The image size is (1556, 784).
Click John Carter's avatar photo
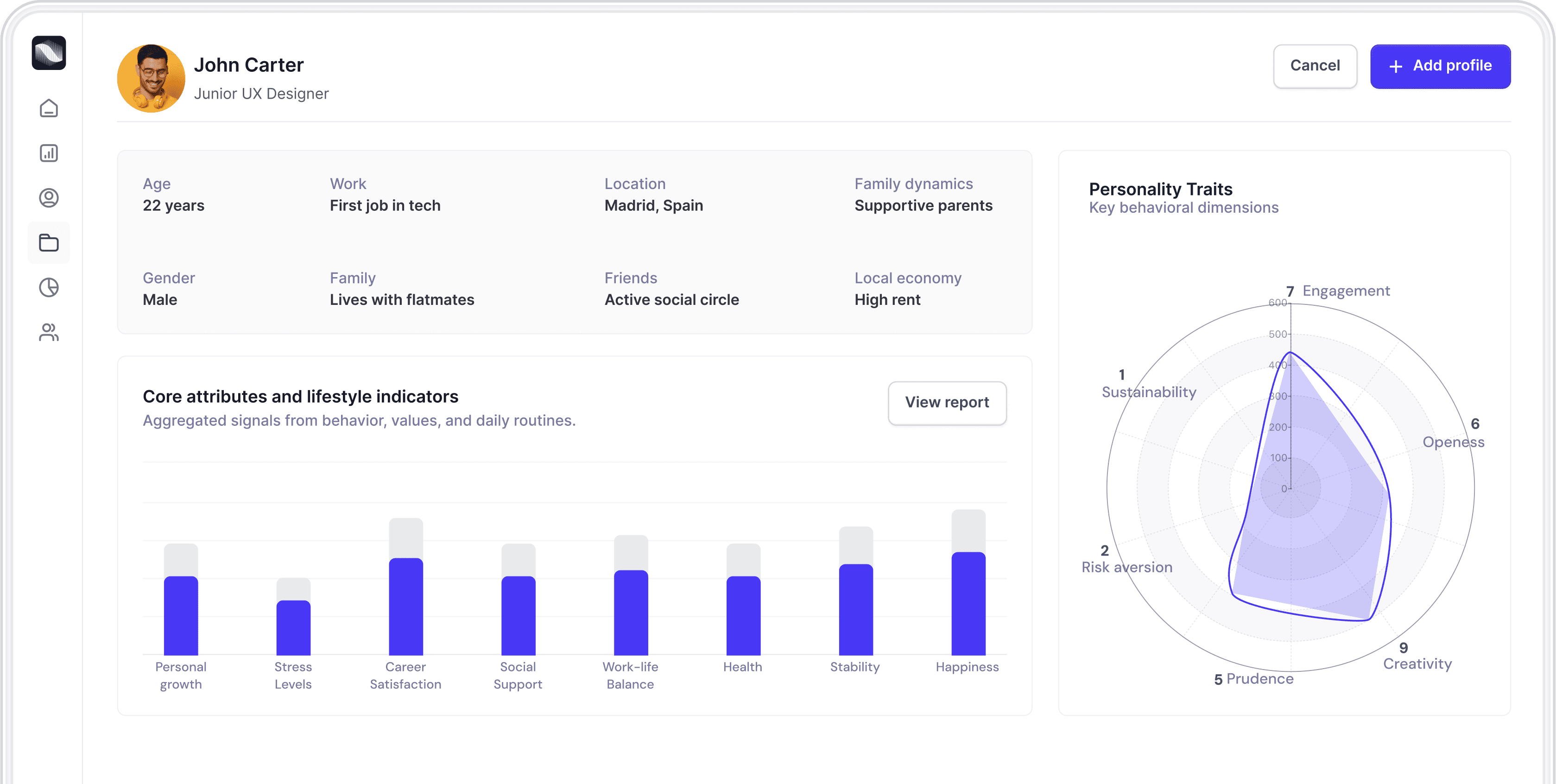(x=151, y=78)
